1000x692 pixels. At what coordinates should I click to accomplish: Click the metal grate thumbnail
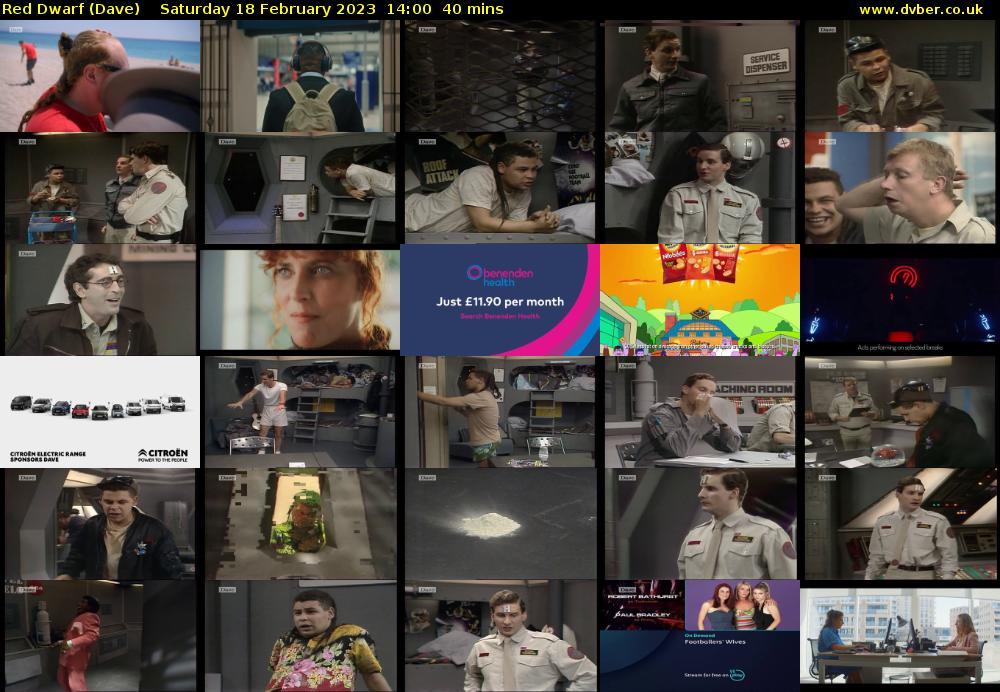500,76
